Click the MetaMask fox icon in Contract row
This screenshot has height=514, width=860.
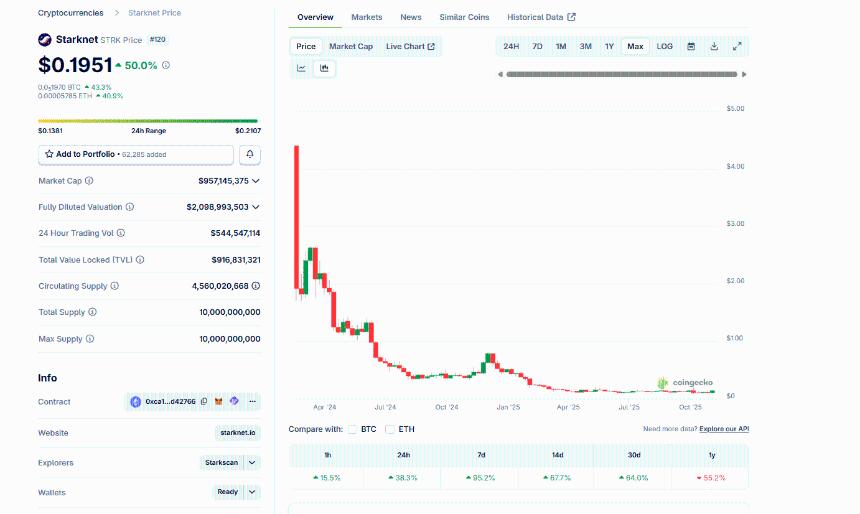click(x=218, y=402)
